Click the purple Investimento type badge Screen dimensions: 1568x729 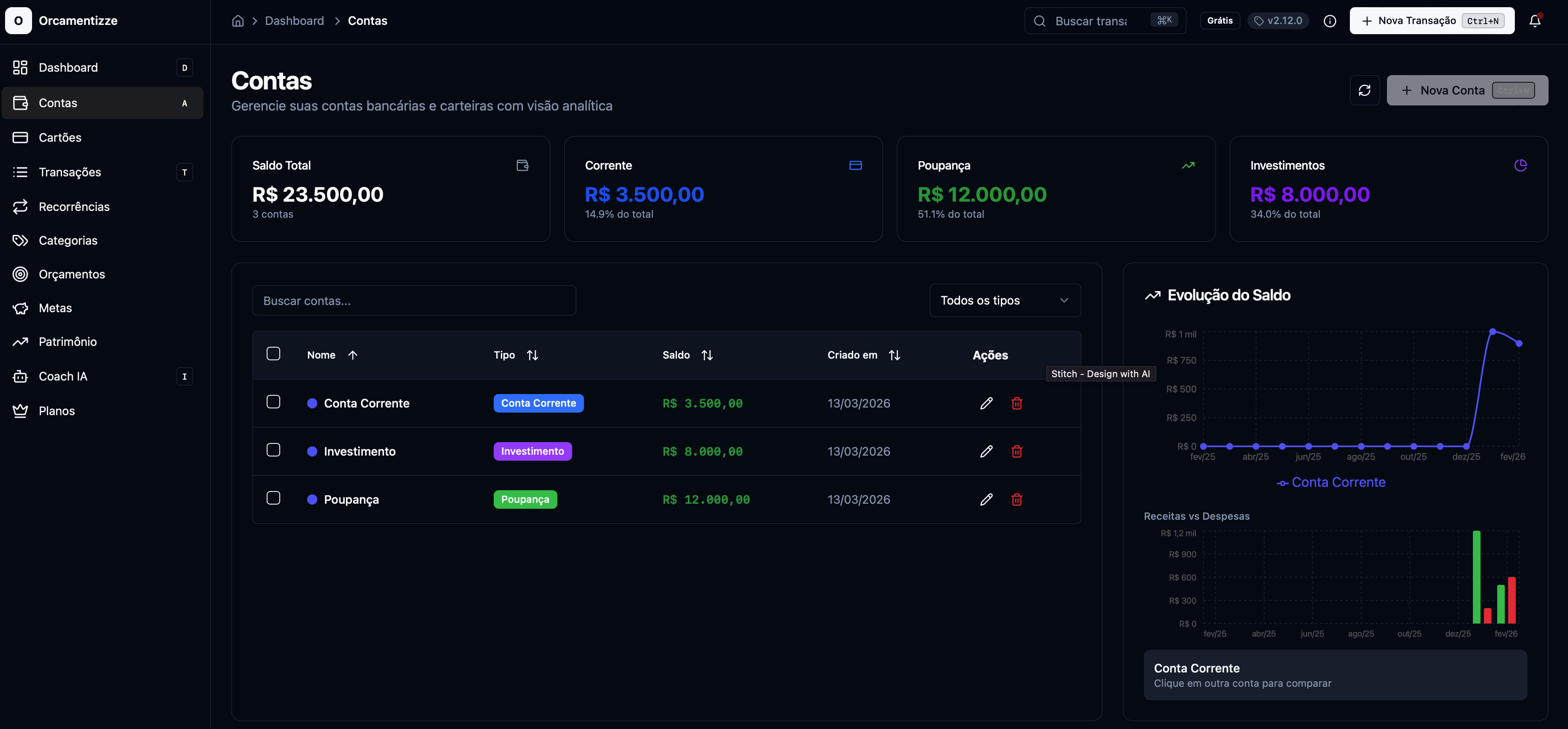point(532,451)
